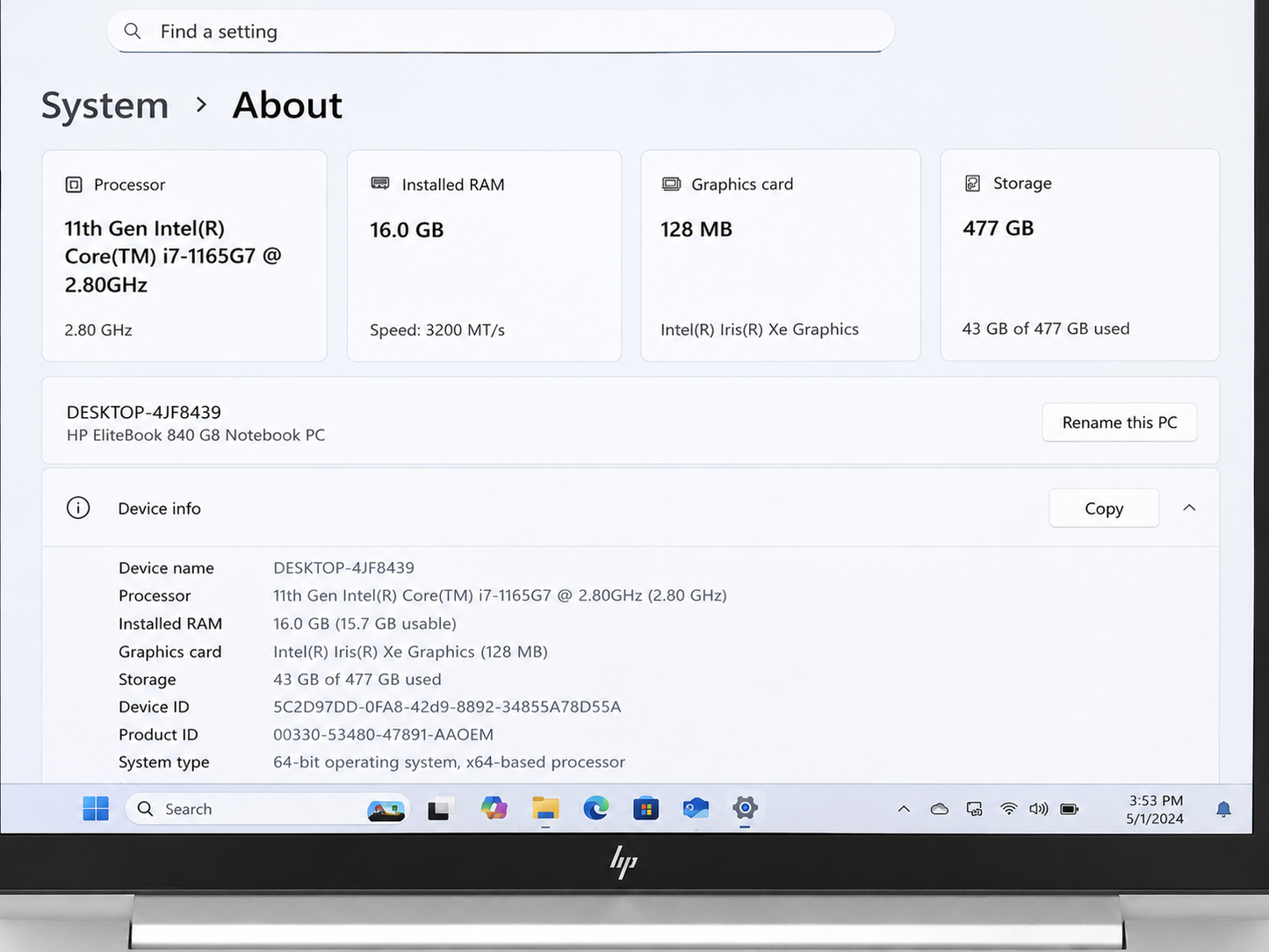Open the Windows Start menu
Screen dimensions: 1269x952
96,809
